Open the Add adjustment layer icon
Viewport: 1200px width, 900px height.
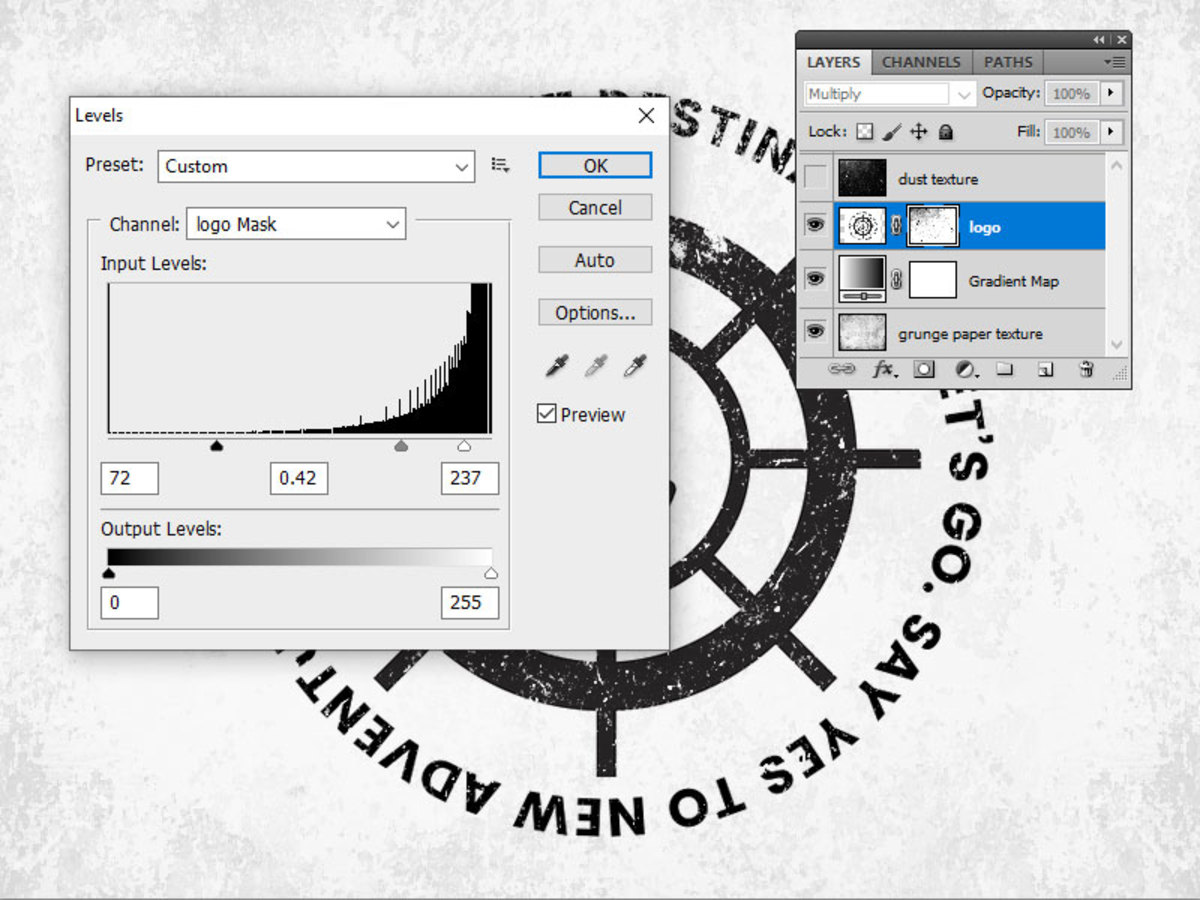click(x=964, y=370)
